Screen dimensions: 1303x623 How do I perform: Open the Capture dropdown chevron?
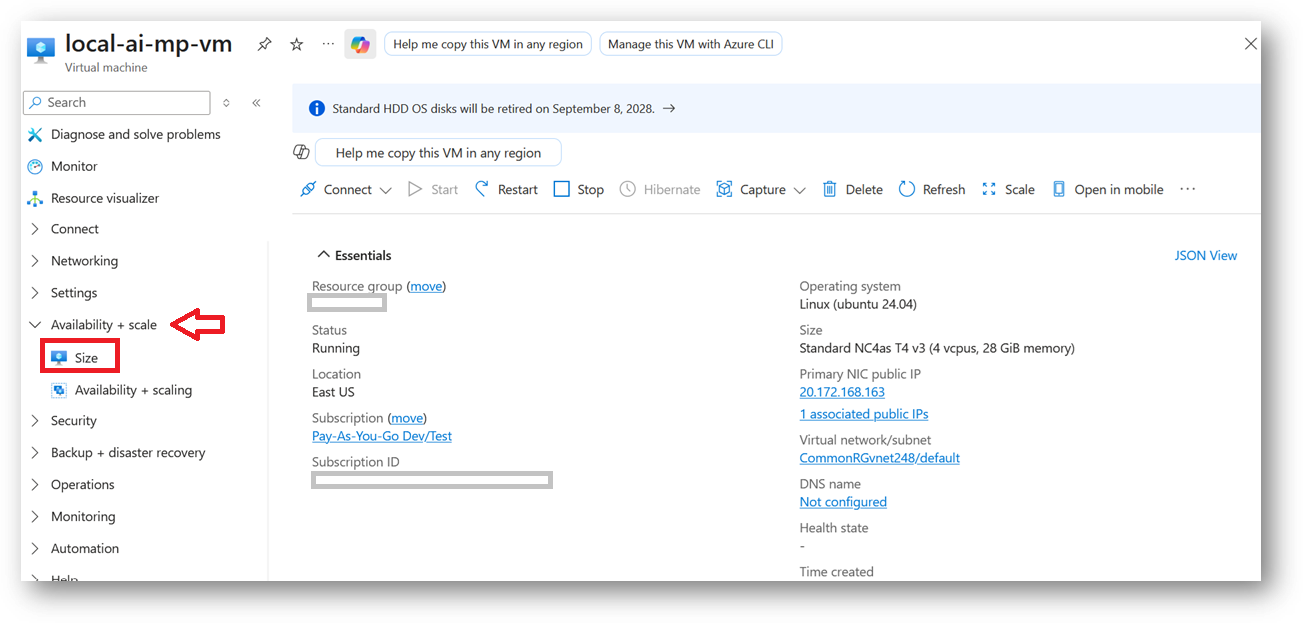pyautogui.click(x=799, y=190)
